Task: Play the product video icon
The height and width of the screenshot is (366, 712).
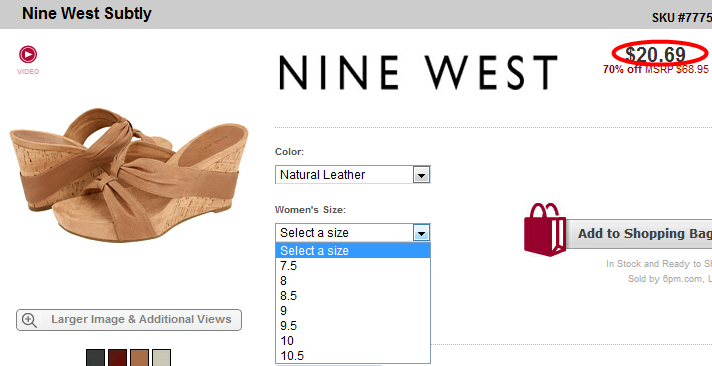Action: [28, 54]
